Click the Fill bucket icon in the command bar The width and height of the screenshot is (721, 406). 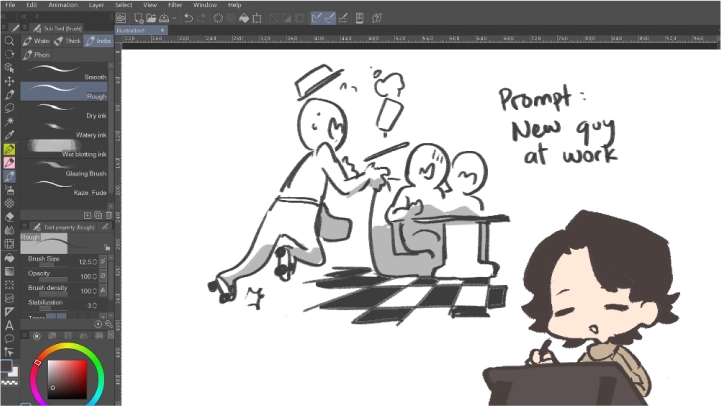click(241, 18)
